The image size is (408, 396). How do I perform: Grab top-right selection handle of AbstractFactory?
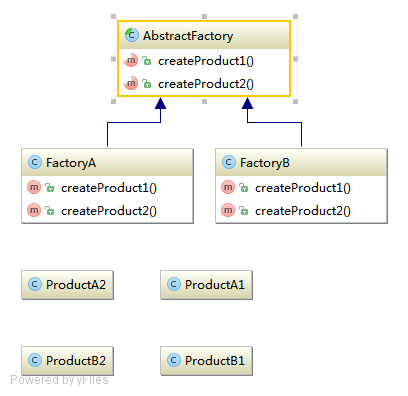(x=295, y=16)
